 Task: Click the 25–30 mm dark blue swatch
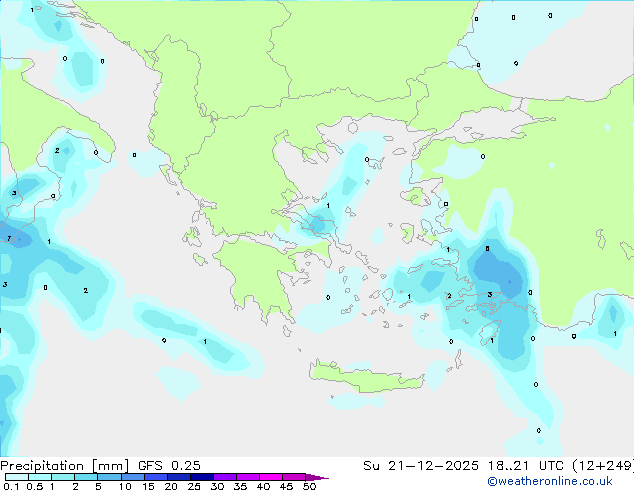(x=201, y=477)
